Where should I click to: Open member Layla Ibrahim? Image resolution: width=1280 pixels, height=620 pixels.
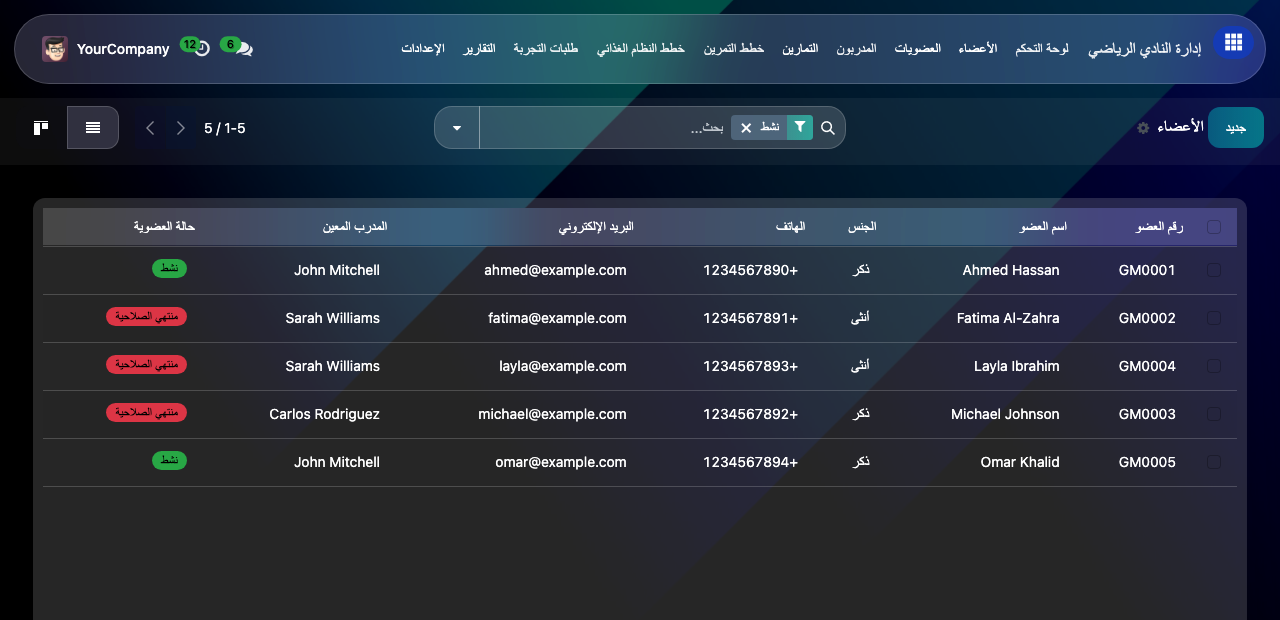[x=1017, y=366]
